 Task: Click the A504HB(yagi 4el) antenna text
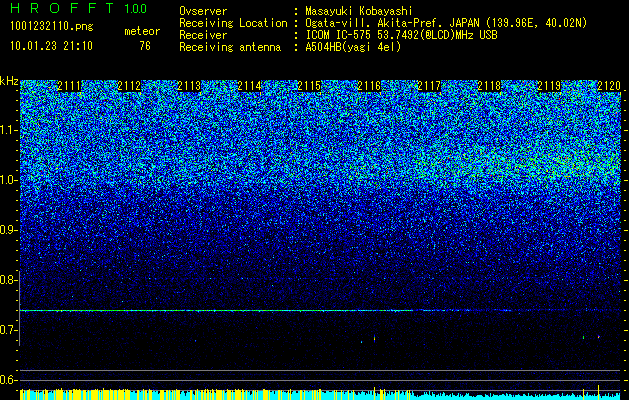[353, 47]
